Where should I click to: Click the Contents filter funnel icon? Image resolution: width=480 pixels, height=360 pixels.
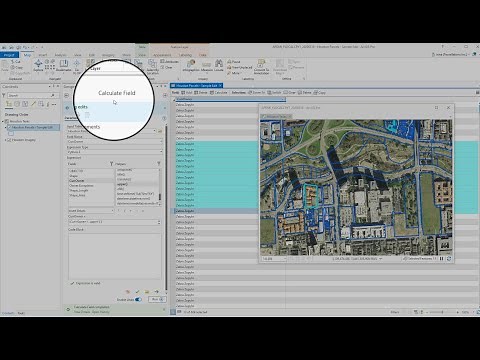[x=4, y=95]
